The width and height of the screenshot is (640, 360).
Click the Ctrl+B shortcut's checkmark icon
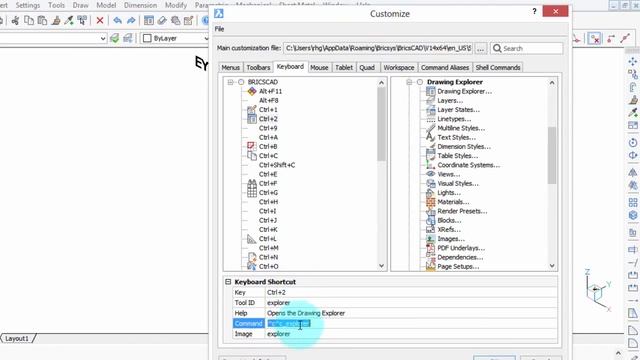(x=251, y=146)
